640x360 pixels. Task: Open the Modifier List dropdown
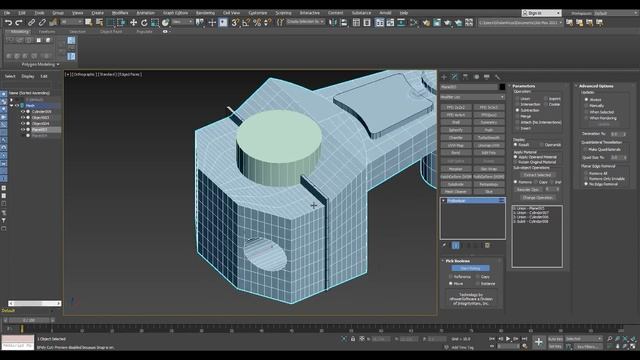click(x=472, y=97)
